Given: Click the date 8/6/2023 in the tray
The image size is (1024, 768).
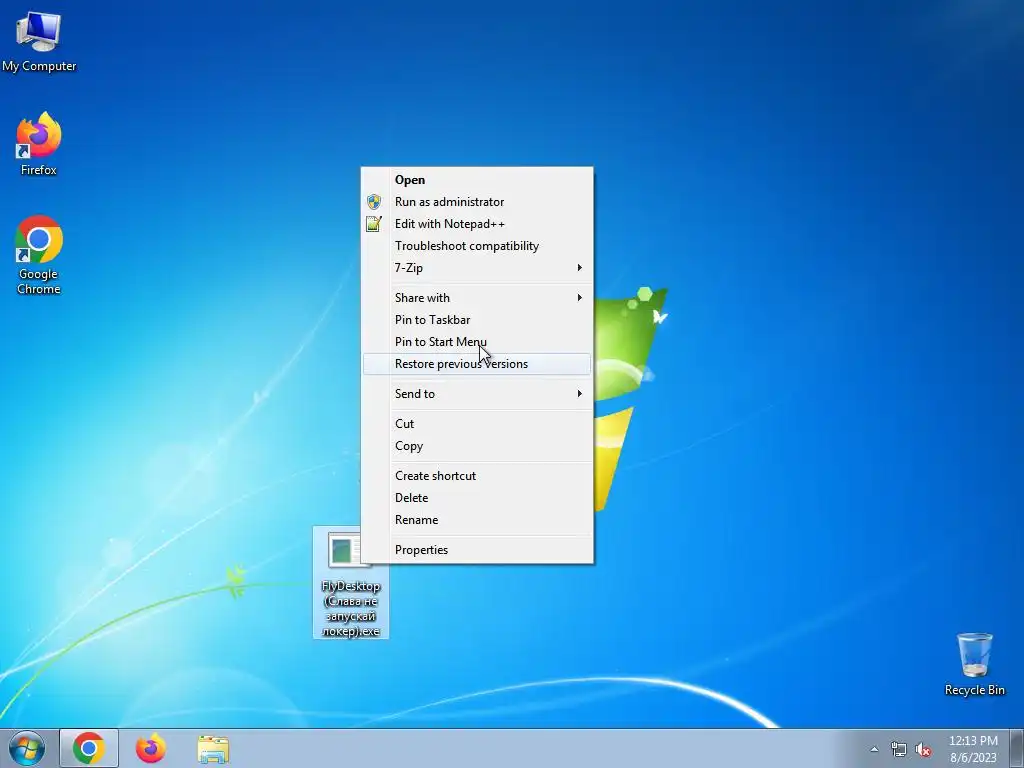Looking at the screenshot, I should click(973, 758).
